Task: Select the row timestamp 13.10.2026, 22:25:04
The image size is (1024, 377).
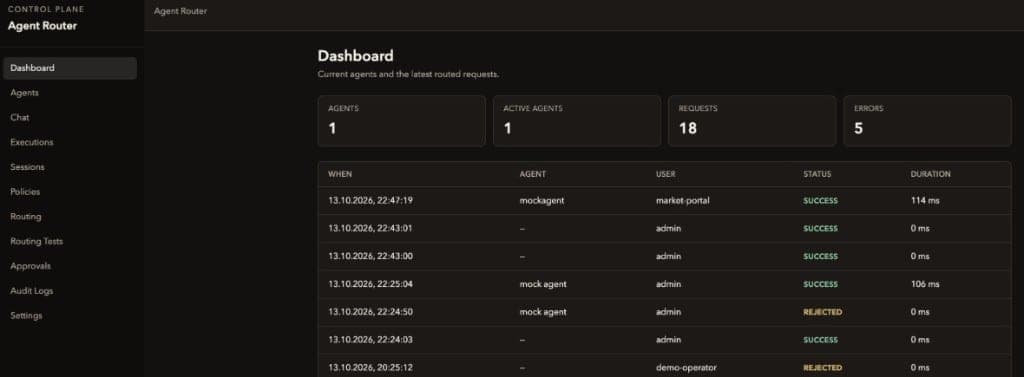Action: (370, 284)
